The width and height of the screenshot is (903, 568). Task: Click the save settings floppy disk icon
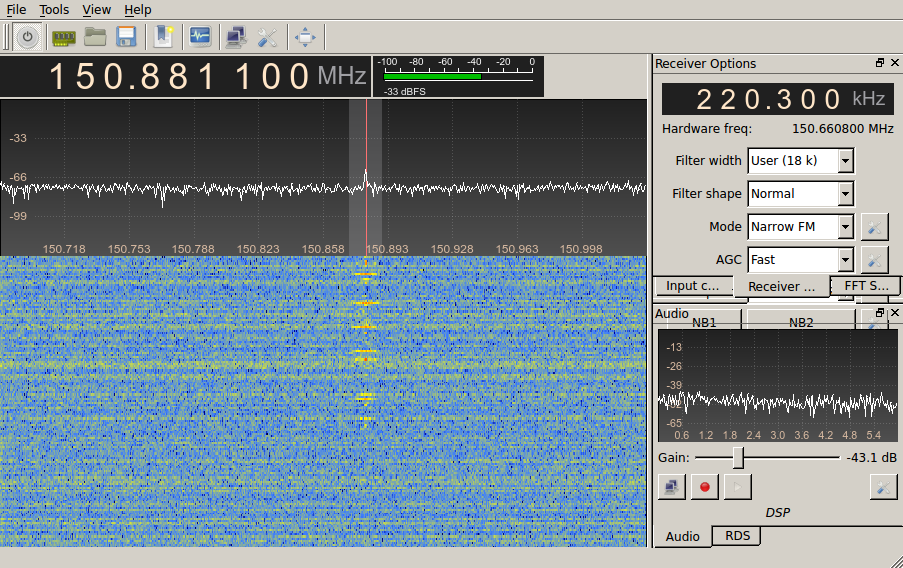point(126,37)
